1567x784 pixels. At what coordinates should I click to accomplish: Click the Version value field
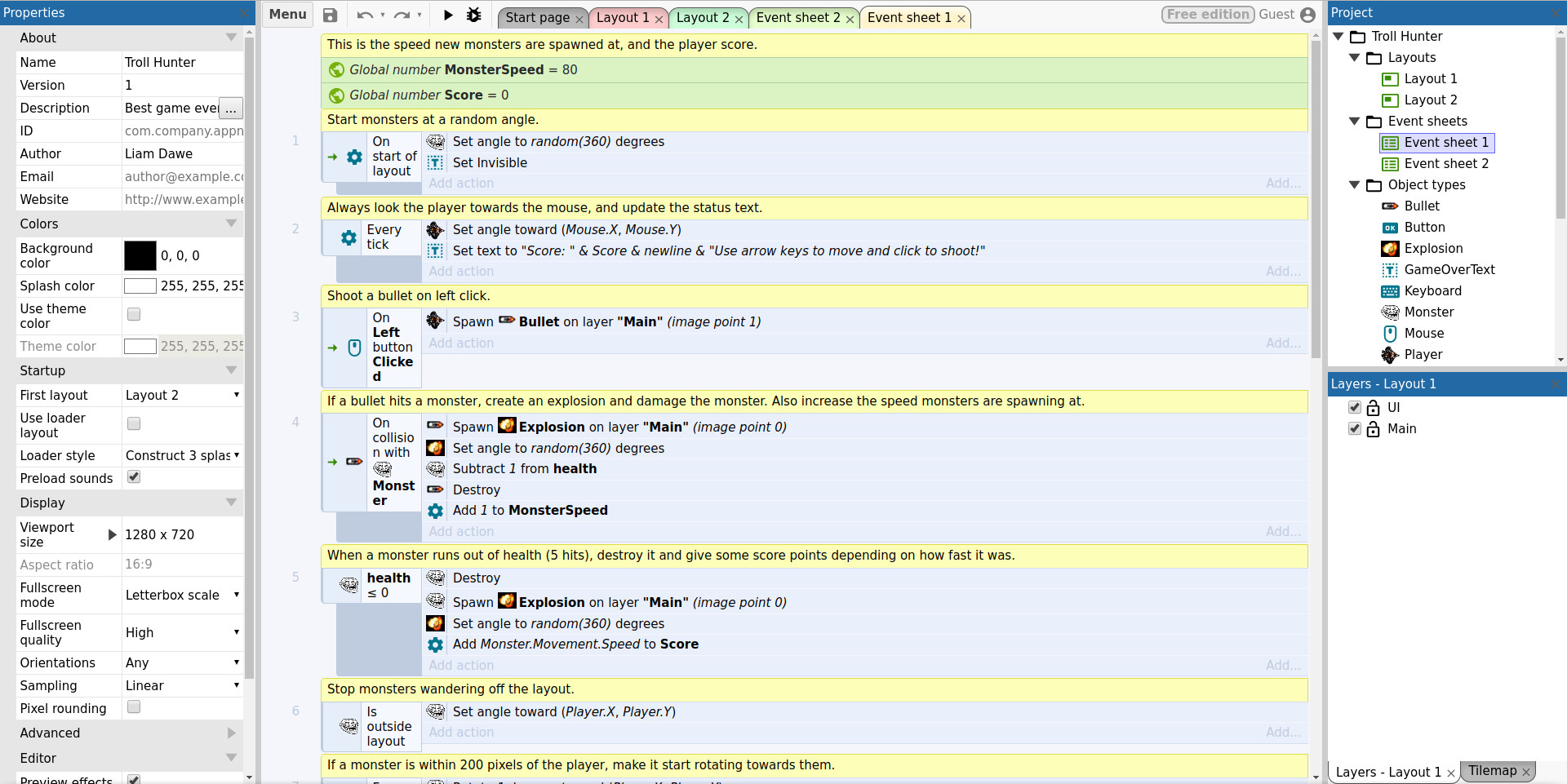tap(183, 86)
